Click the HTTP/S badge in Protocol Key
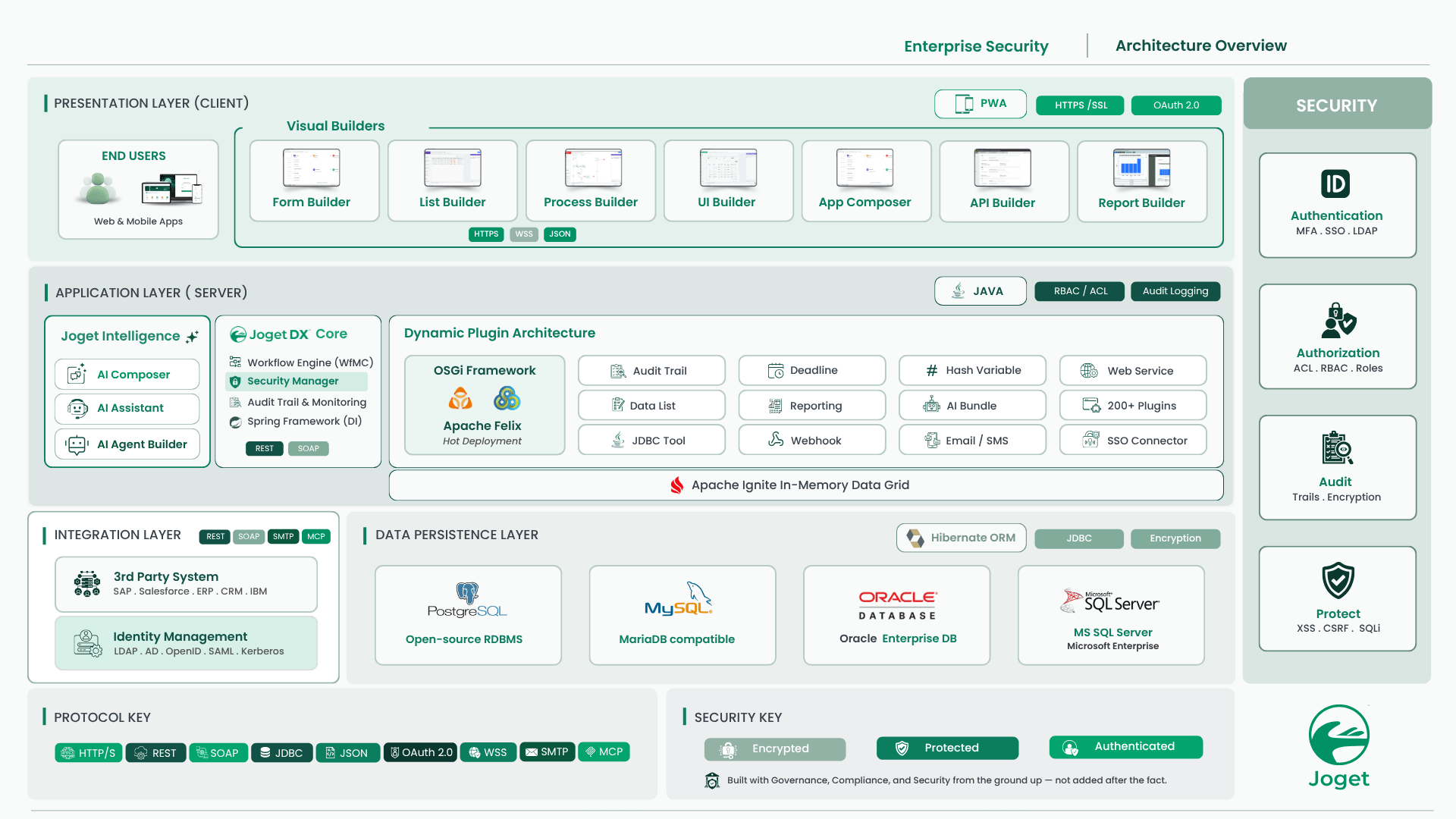The height and width of the screenshot is (819, 1456). pyautogui.click(x=89, y=752)
